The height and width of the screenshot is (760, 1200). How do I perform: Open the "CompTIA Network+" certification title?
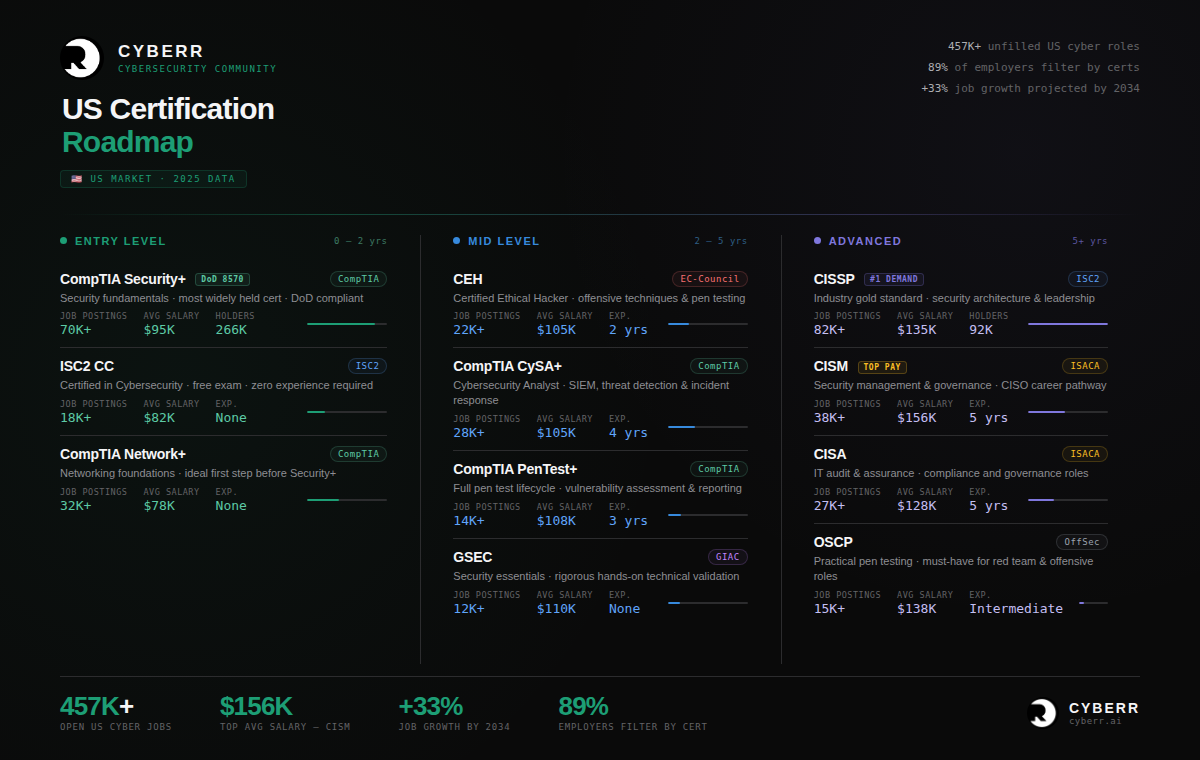(x=123, y=454)
